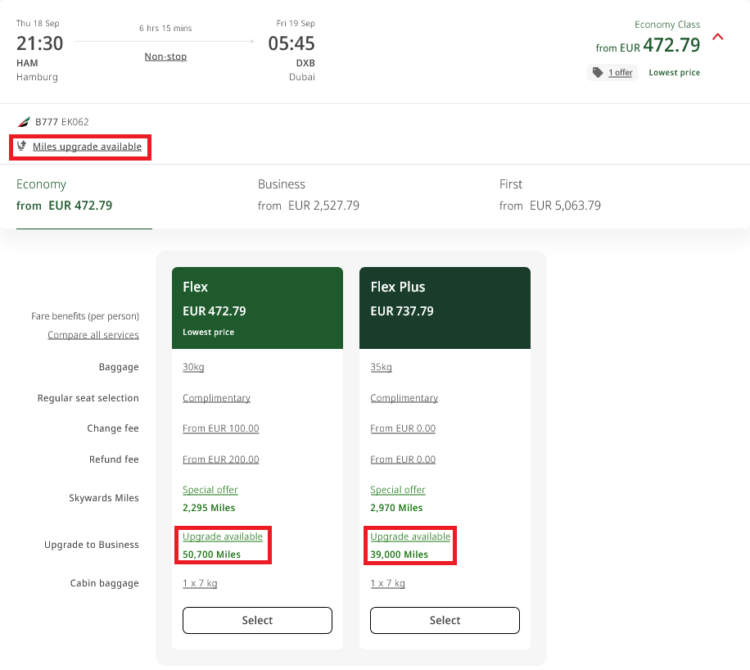Open Flex Plus Special offer miles link
750x670 pixels.
click(397, 490)
